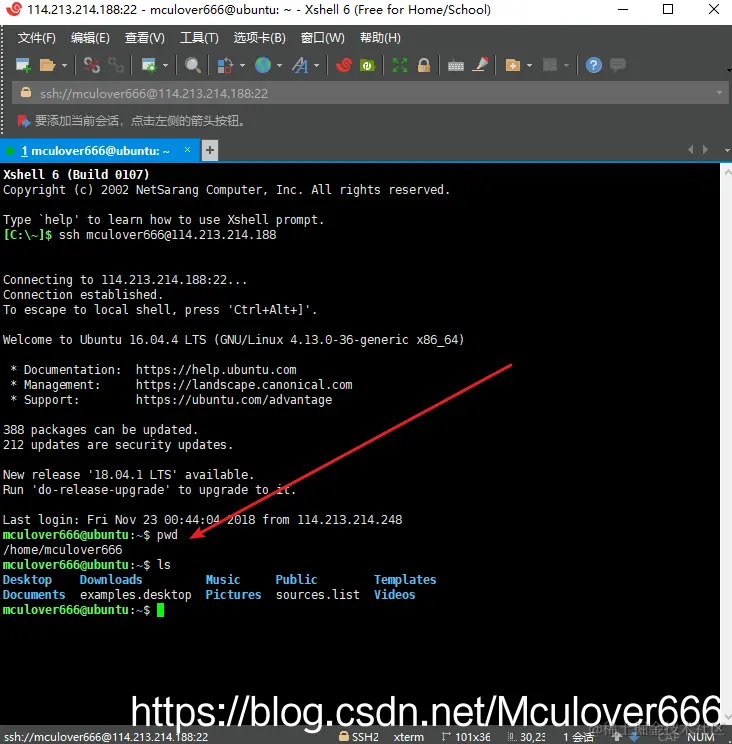Image resolution: width=732 pixels, height=744 pixels.
Task: Click the speech bubble feedback icon
Action: 618,65
